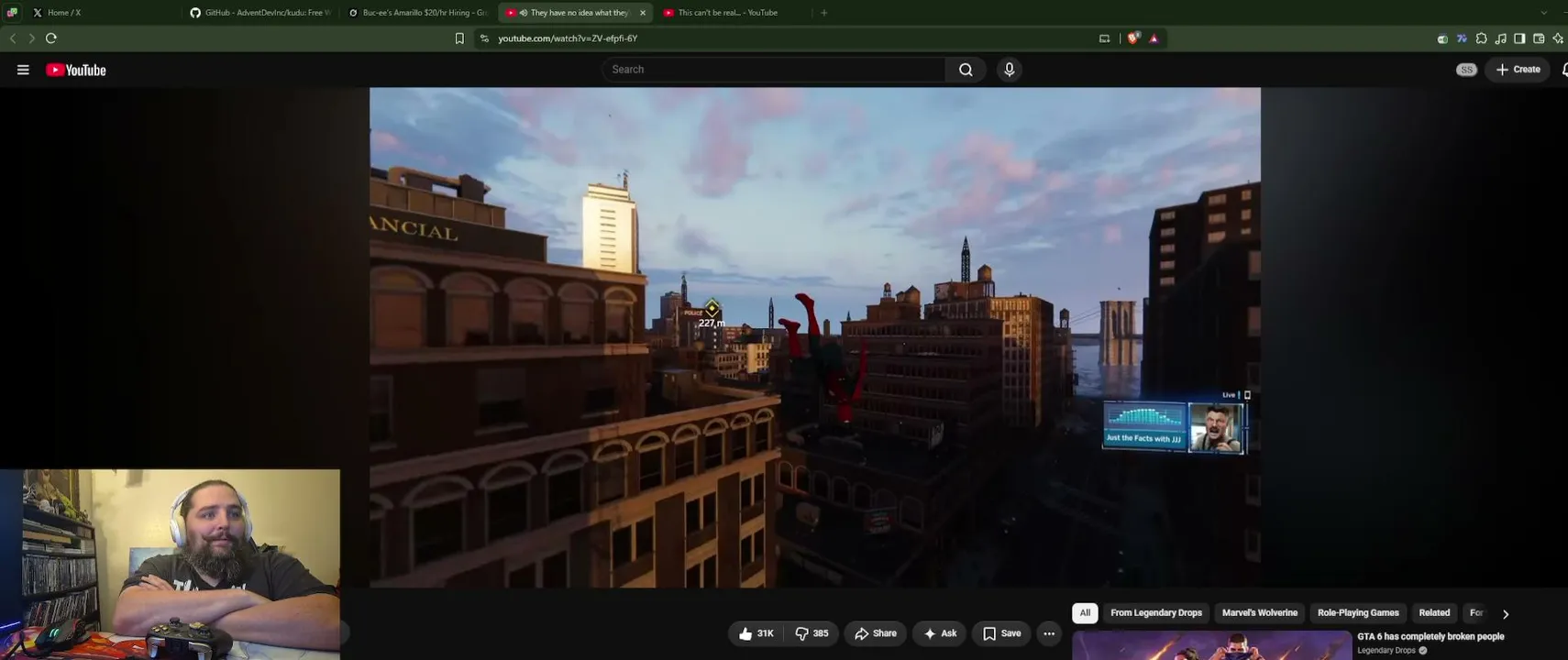Screen dimensions: 1568x660
Task: Click the Brave workspace icon left of the tabs
Action: (x=12, y=13)
